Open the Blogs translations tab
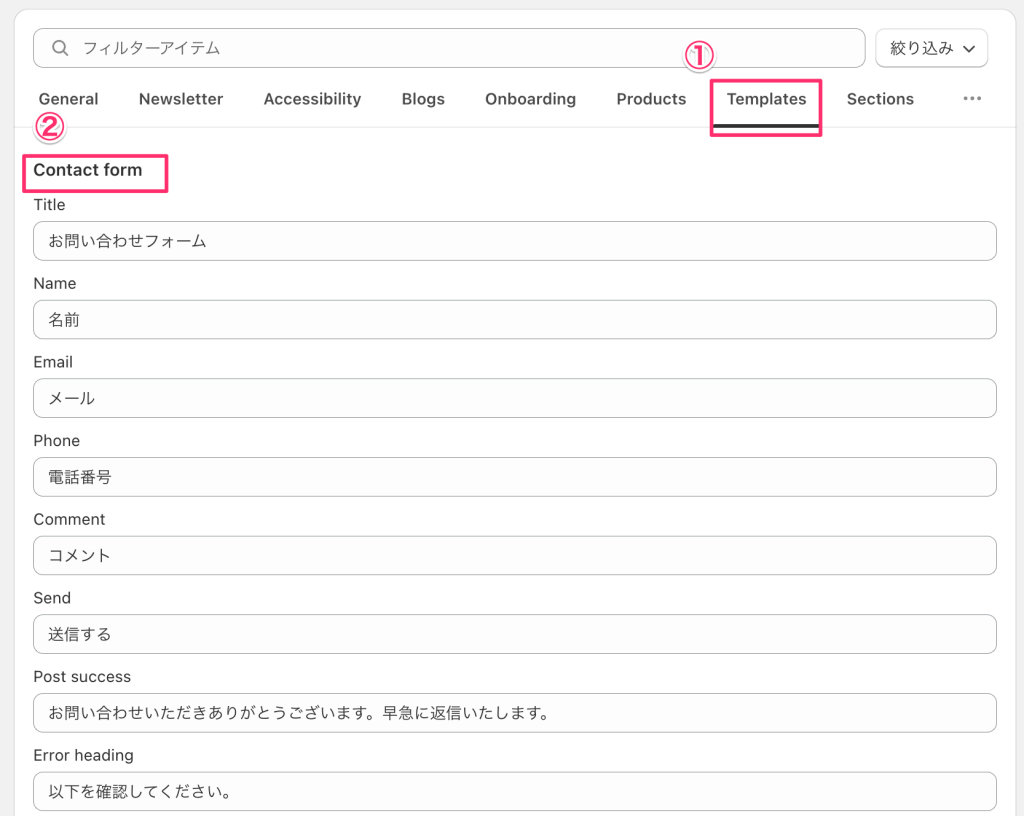1024x816 pixels. pos(422,98)
